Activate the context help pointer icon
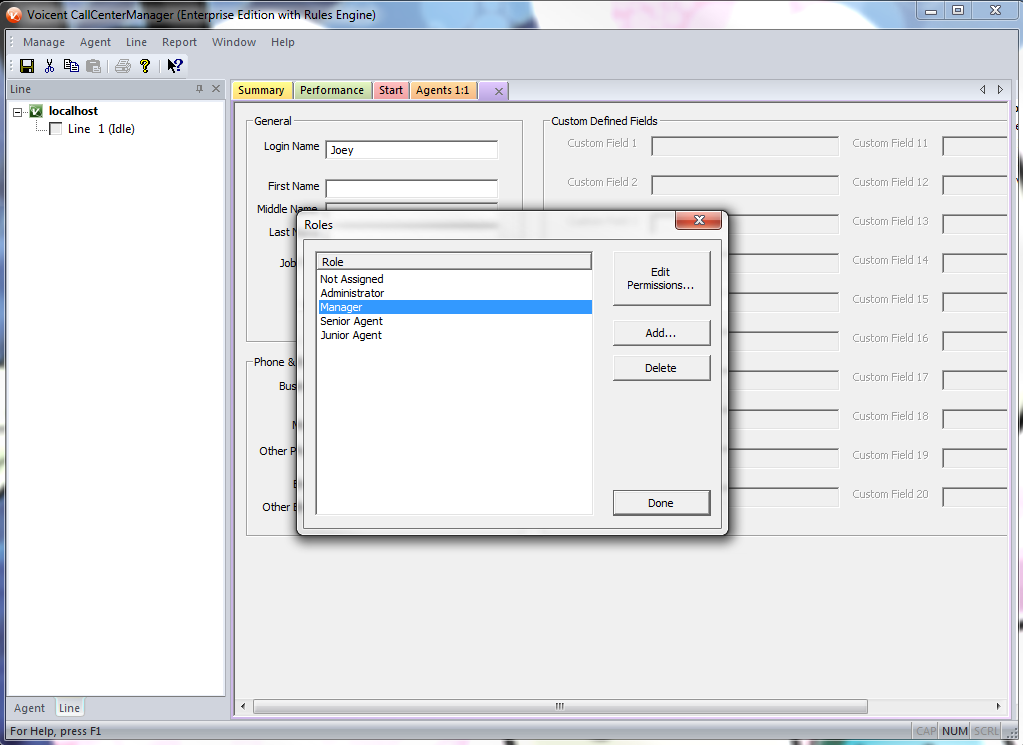Viewport: 1023px width, 745px height. pyautogui.click(x=175, y=66)
